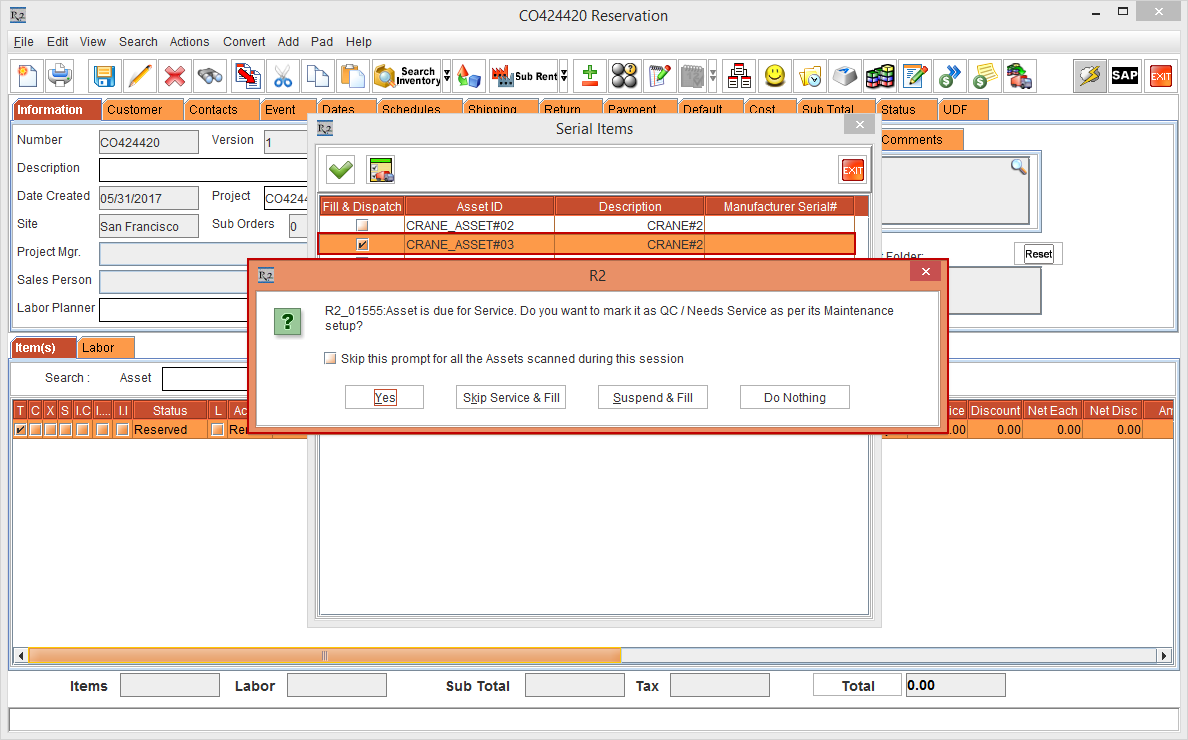Image resolution: width=1188 pixels, height=740 pixels.
Task: Click the binoculars find icon
Action: click(210, 76)
